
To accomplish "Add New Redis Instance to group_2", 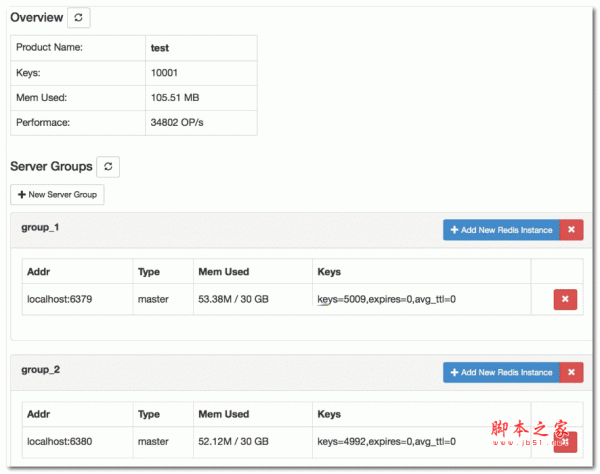I will (501, 373).
